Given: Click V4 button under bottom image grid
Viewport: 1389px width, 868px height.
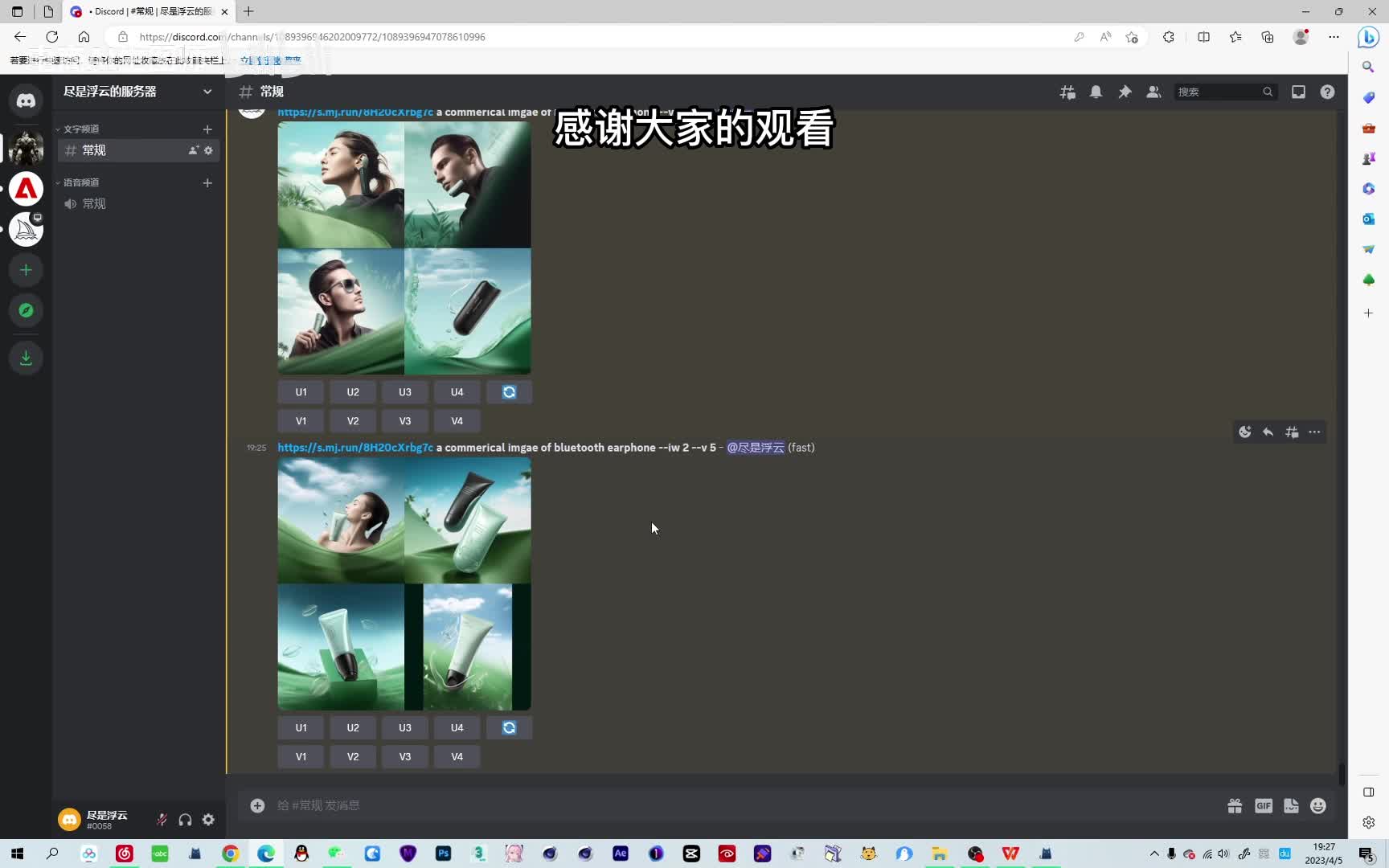Looking at the screenshot, I should 457,757.
